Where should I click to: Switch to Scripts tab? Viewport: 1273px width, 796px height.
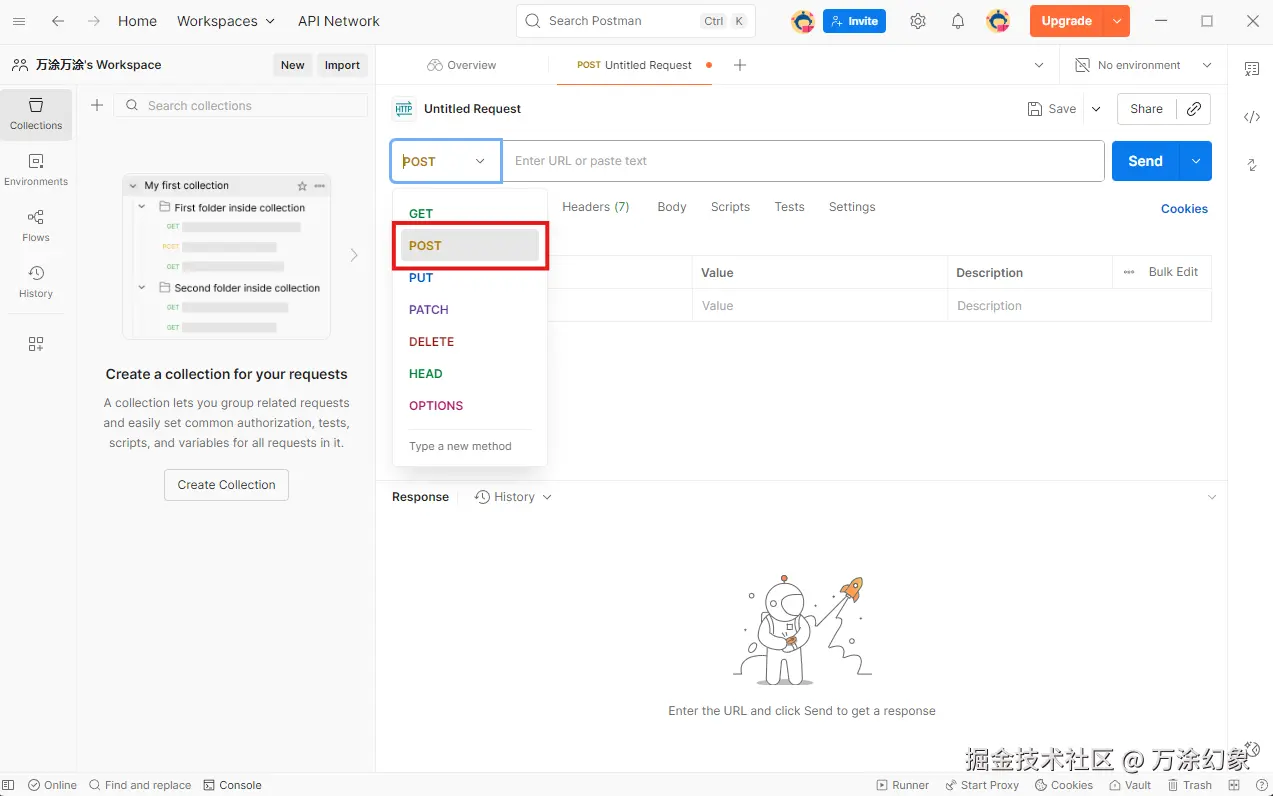(730, 207)
